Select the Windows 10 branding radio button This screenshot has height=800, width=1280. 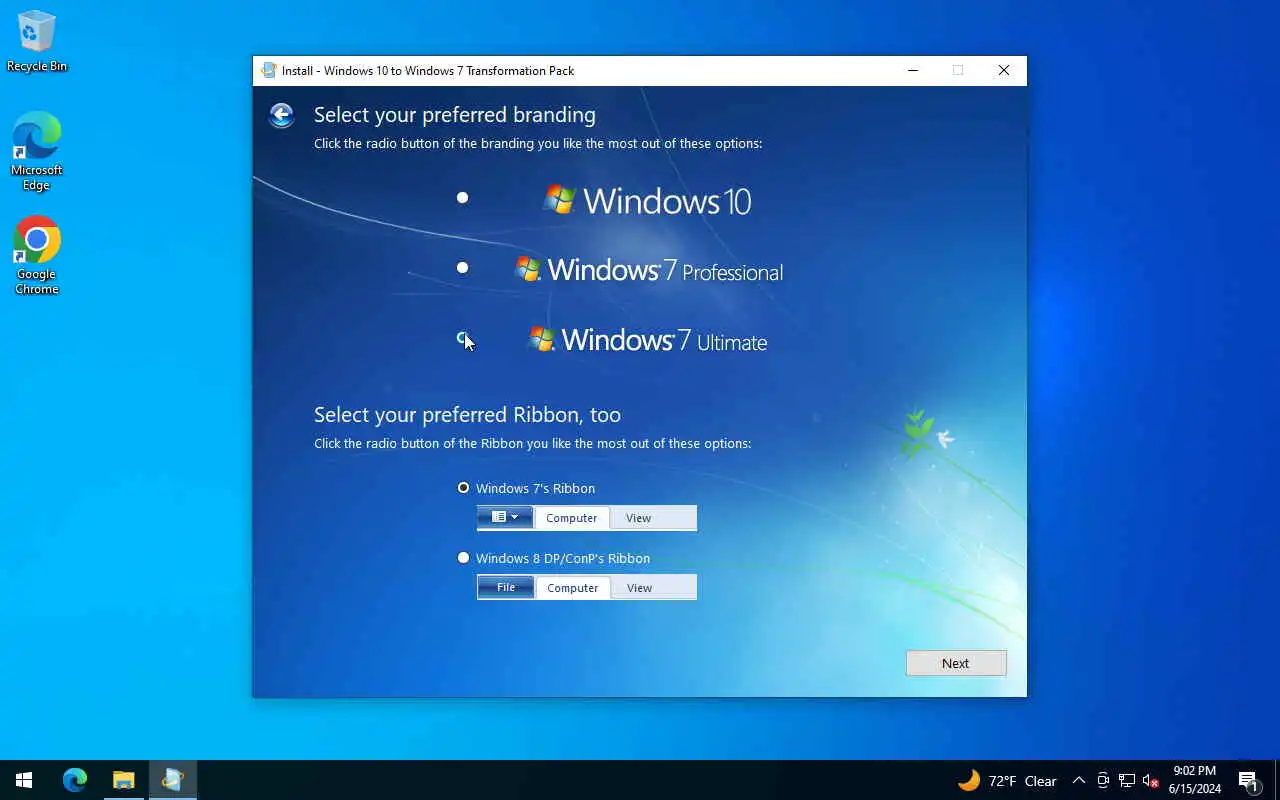462,197
